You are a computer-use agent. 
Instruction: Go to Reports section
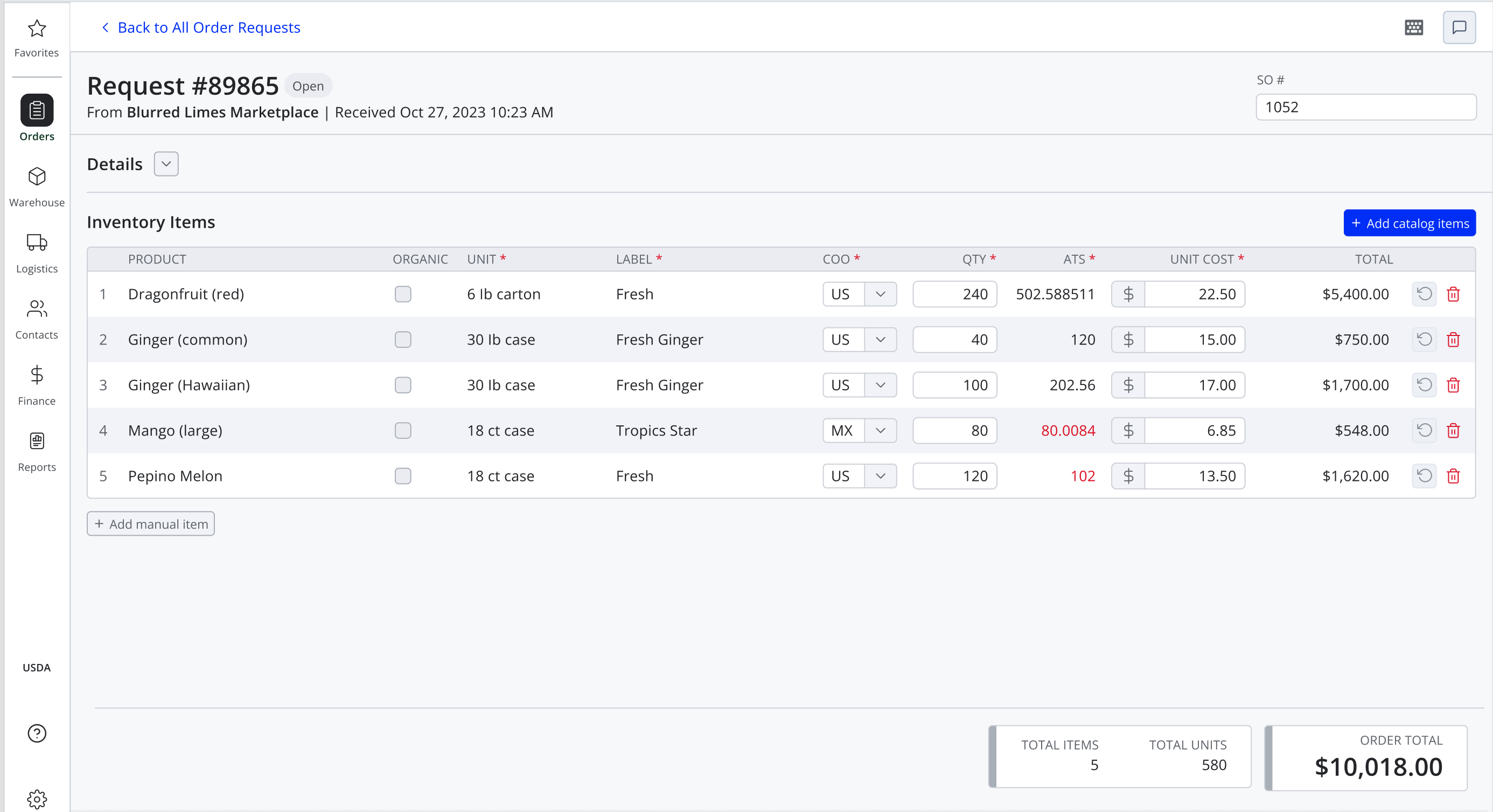(37, 451)
